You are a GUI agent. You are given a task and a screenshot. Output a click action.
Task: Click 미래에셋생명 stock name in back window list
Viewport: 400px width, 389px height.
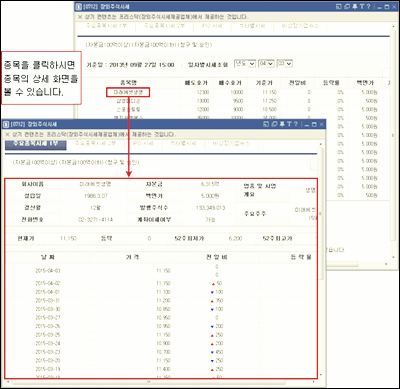click(128, 92)
